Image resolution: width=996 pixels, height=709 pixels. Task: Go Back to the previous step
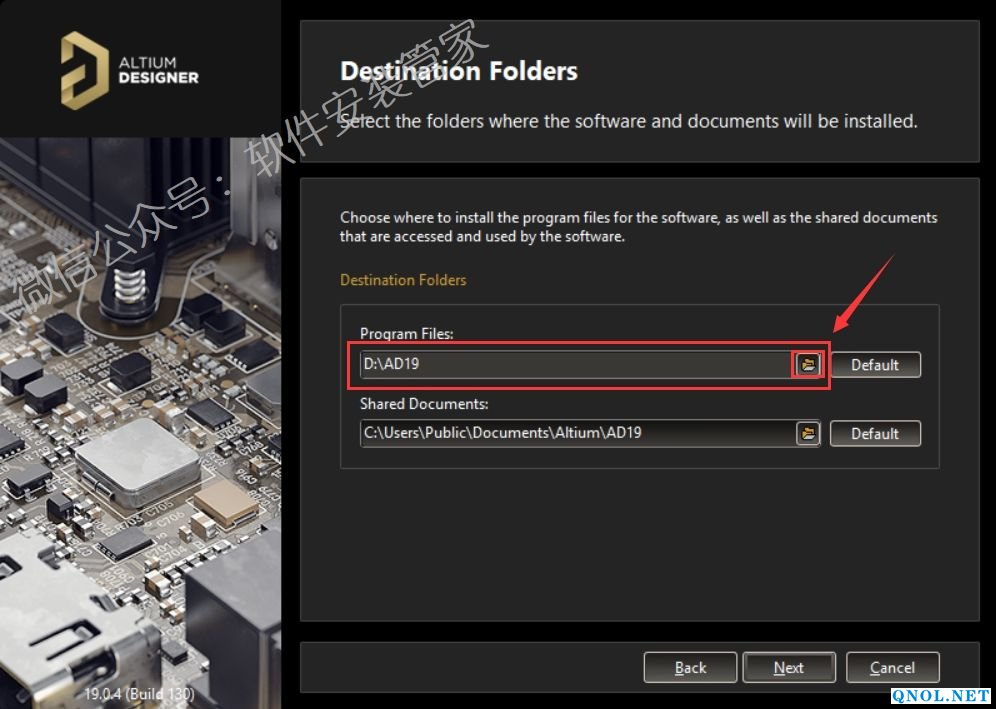point(690,668)
